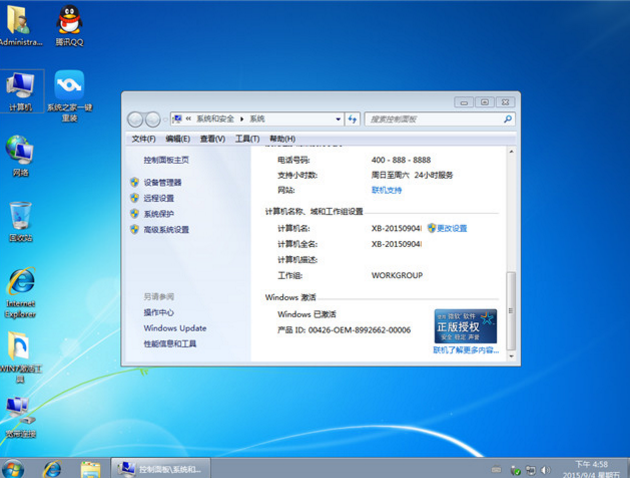Open the taskbar file explorer folder

90,469
